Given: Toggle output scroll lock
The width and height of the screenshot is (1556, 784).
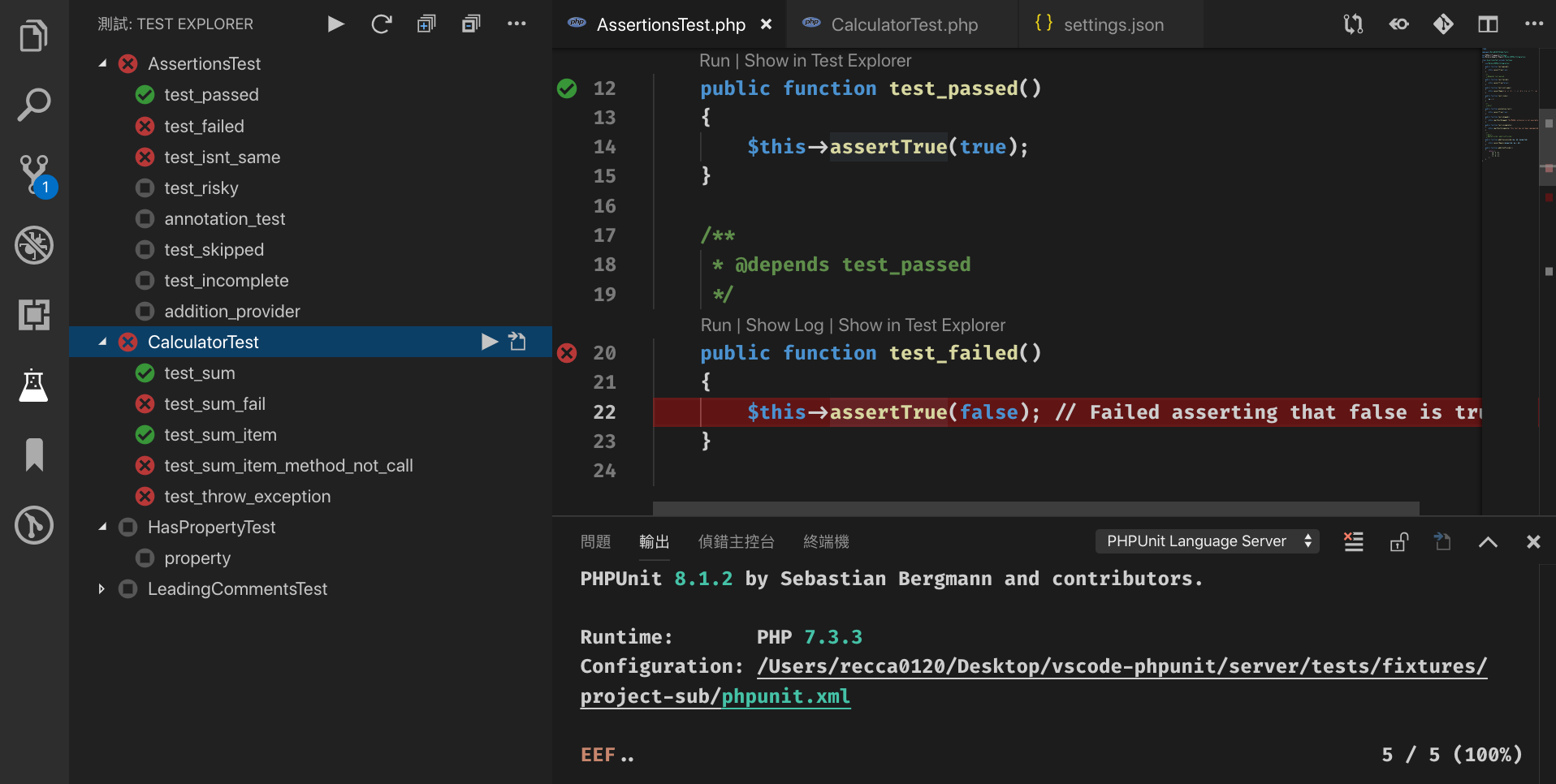Looking at the screenshot, I should pyautogui.click(x=1398, y=541).
